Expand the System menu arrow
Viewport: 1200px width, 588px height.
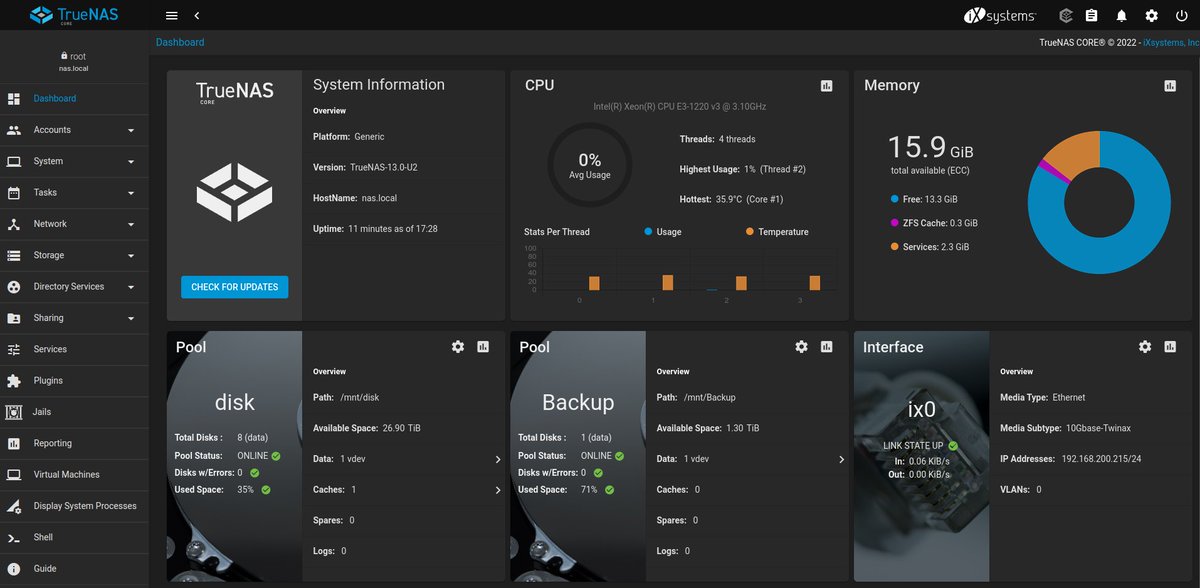(x=131, y=161)
